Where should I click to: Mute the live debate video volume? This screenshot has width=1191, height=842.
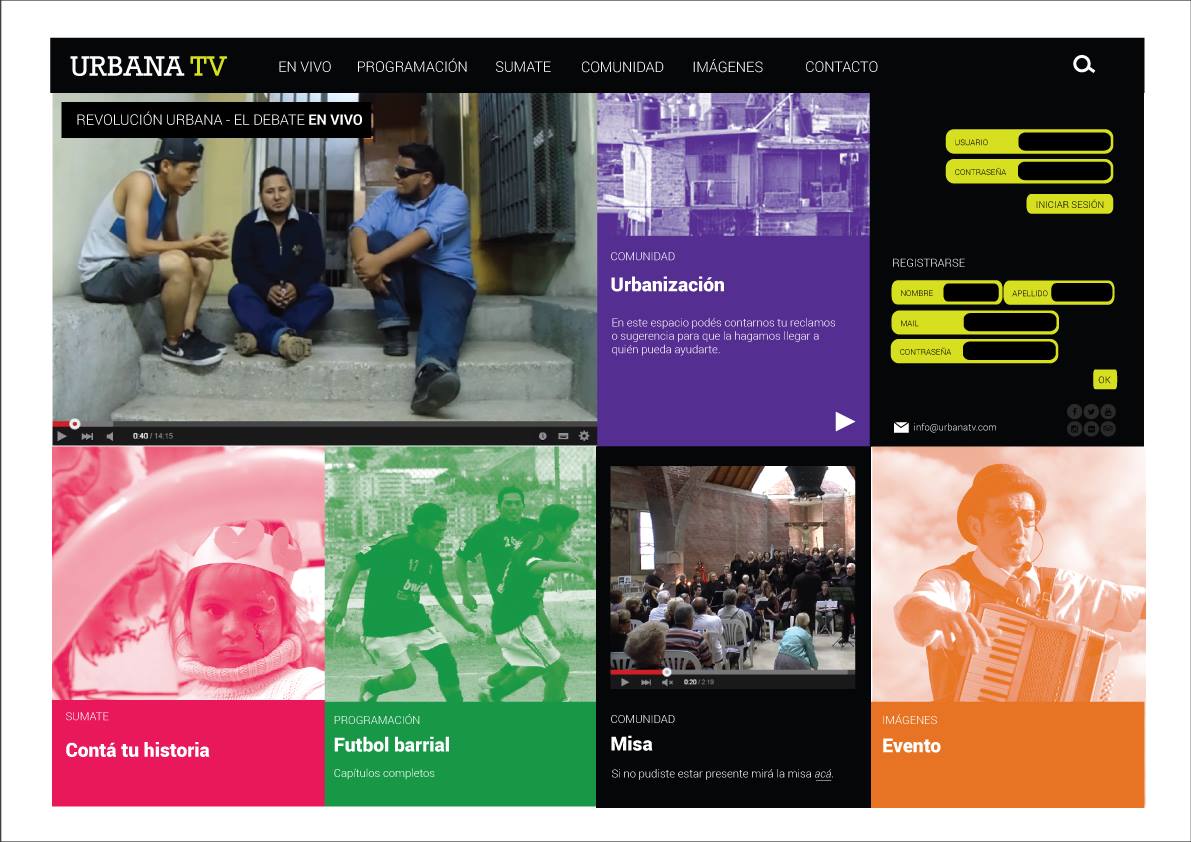pyautogui.click(x=110, y=436)
